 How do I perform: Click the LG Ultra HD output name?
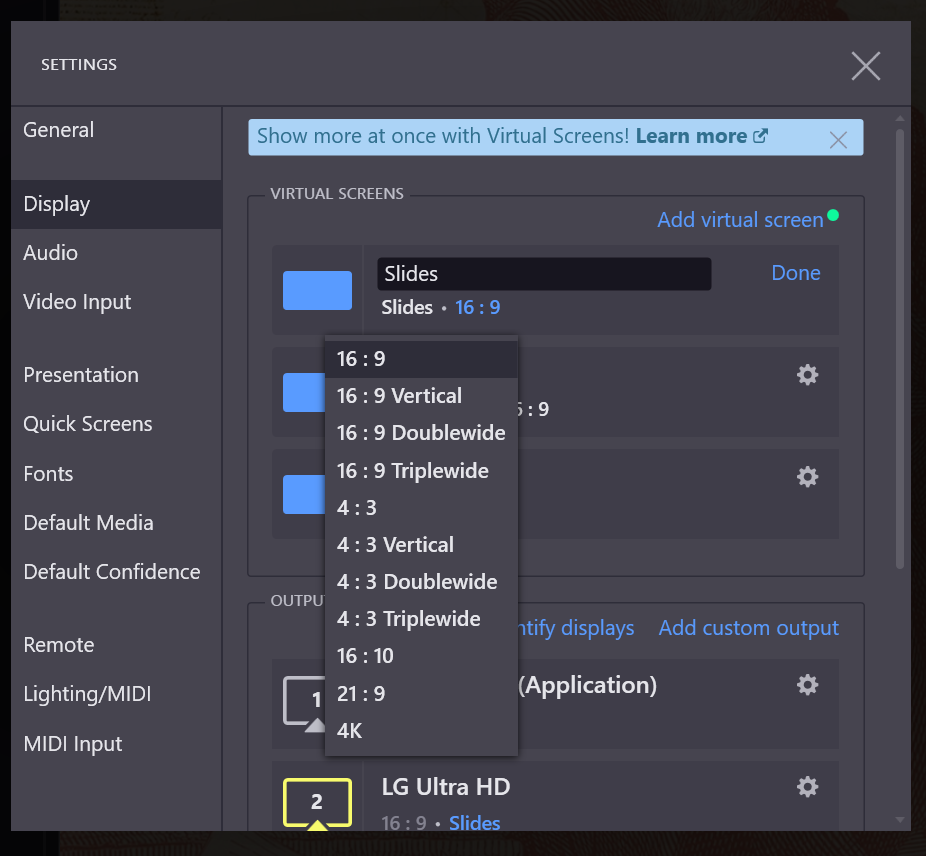[x=446, y=787]
